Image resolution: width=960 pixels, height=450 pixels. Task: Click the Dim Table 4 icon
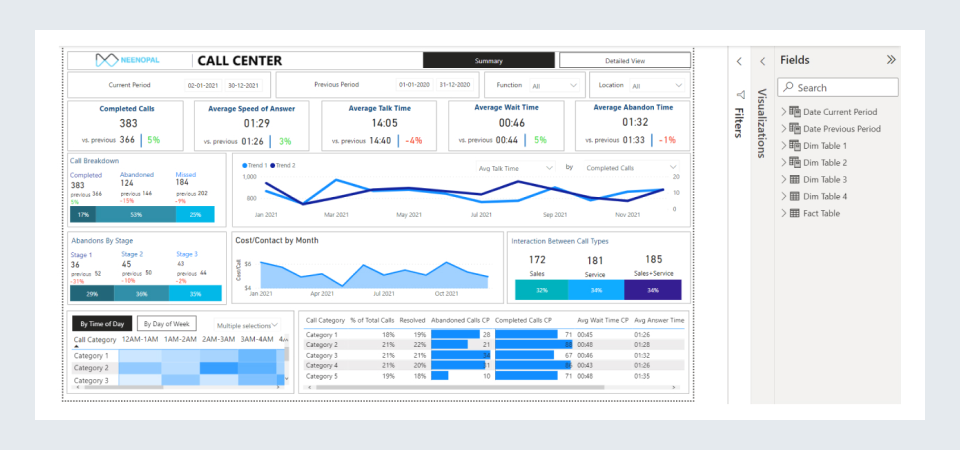pos(795,197)
